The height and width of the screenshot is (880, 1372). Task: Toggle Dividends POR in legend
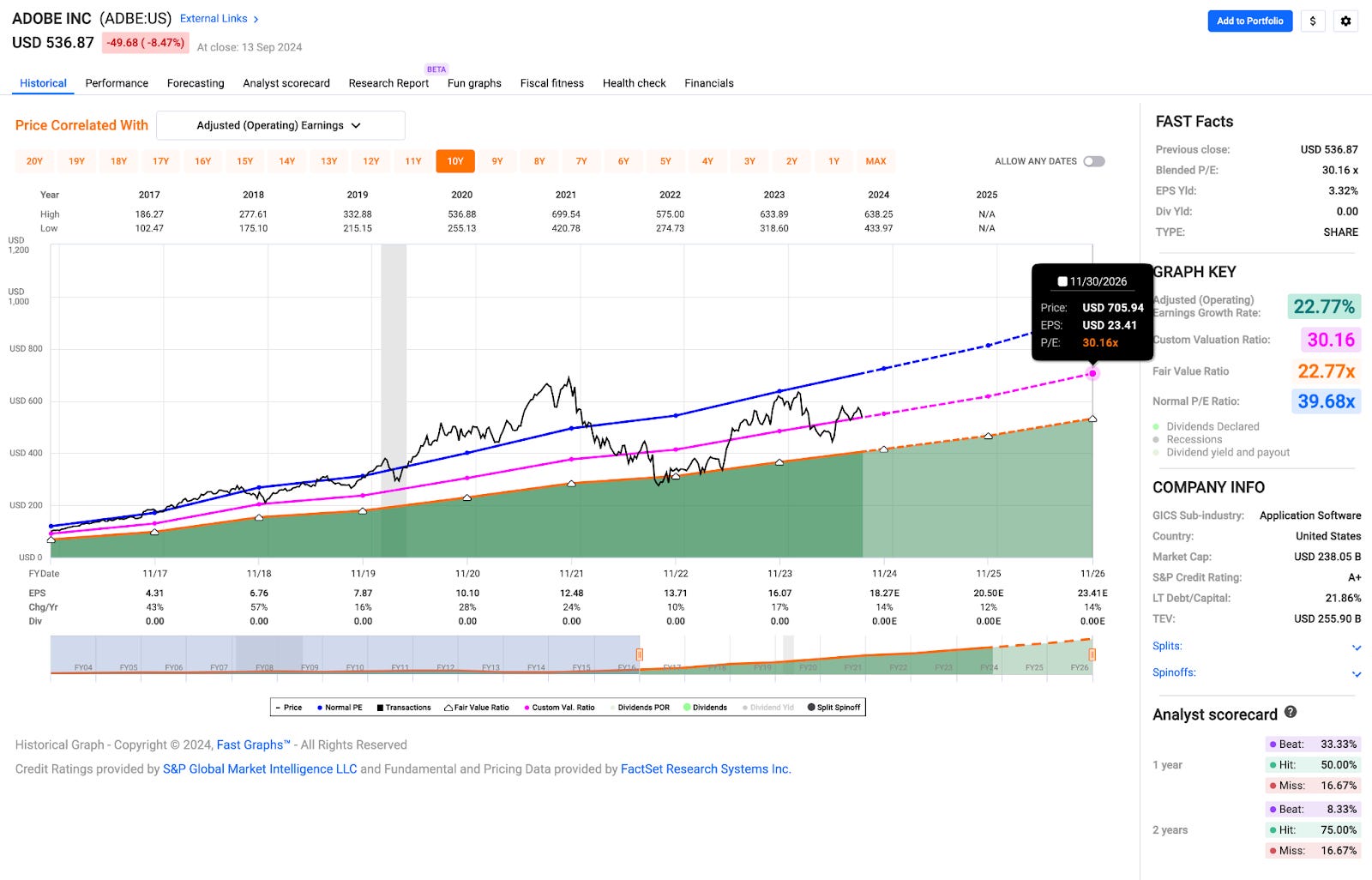[x=640, y=708]
